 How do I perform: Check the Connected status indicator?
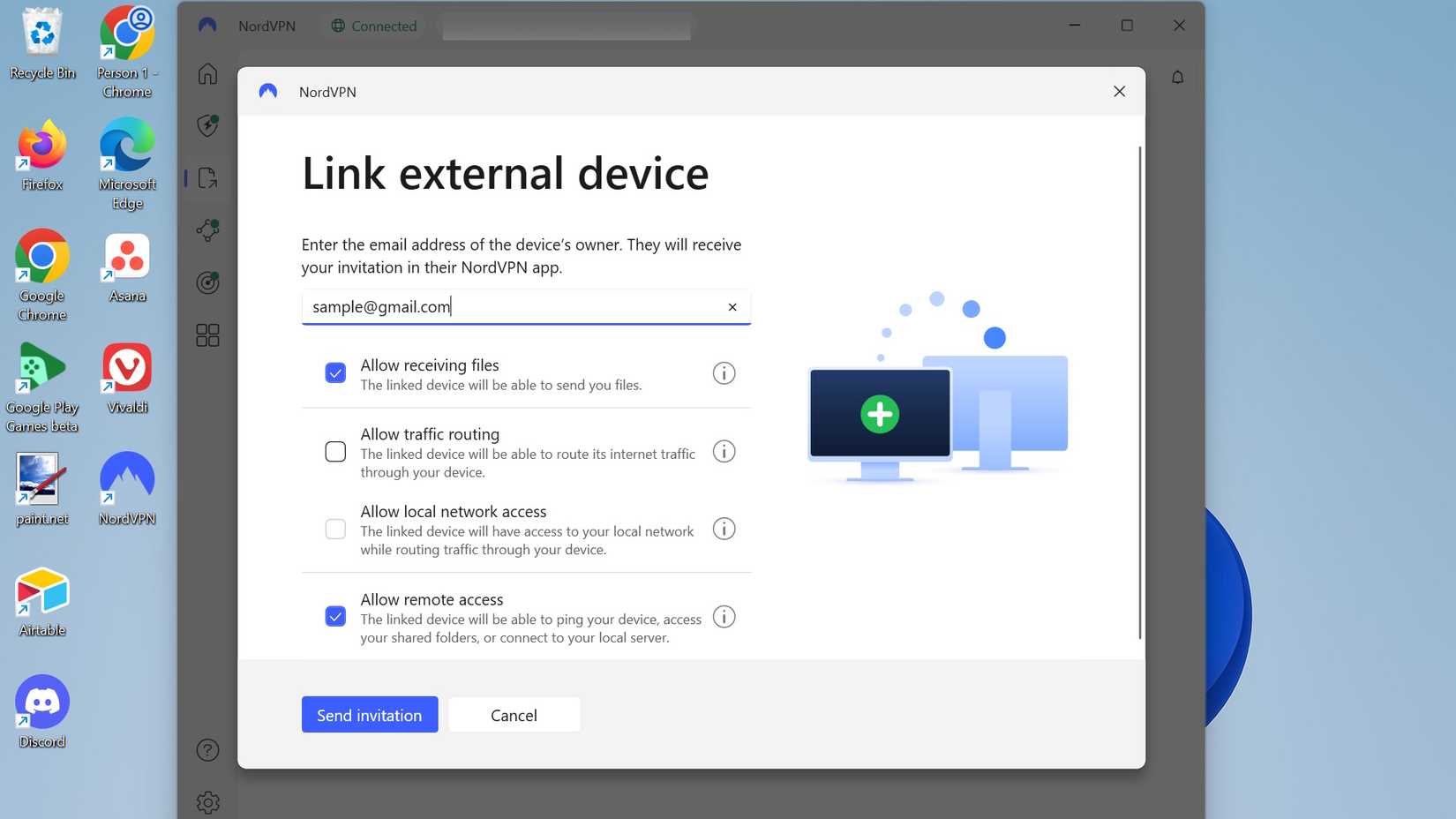pyautogui.click(x=373, y=26)
